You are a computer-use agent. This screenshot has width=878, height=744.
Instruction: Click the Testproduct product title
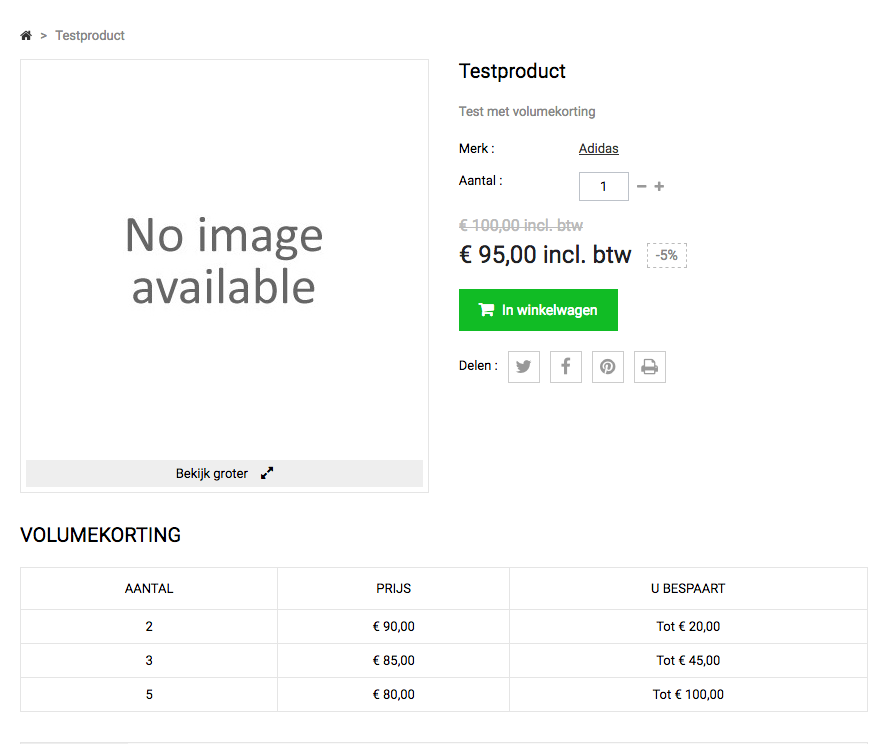512,72
